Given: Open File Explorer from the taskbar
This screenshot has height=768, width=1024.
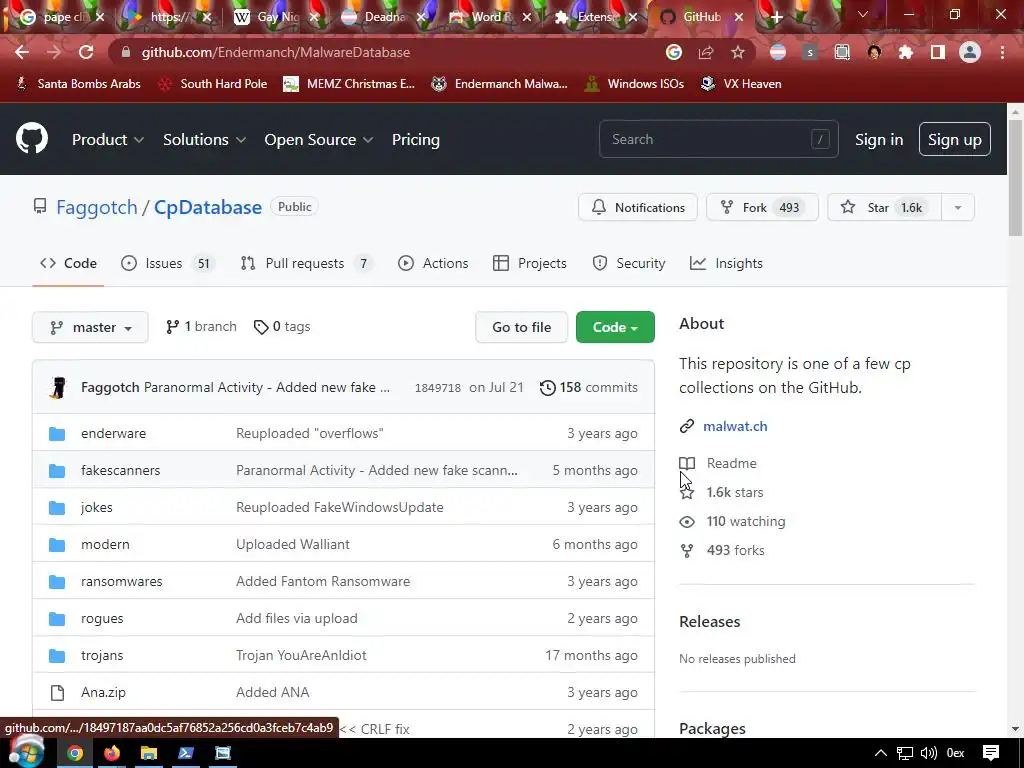Looking at the screenshot, I should 149,753.
